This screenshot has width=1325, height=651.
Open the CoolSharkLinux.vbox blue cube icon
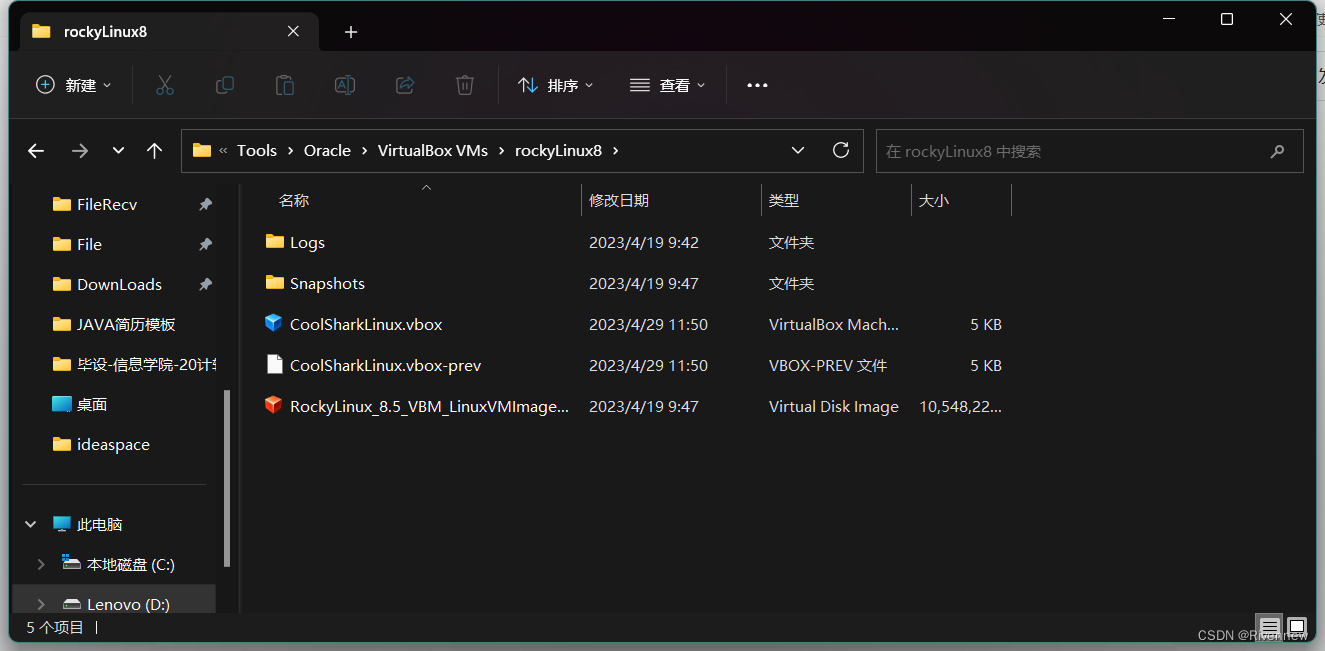[x=274, y=323]
